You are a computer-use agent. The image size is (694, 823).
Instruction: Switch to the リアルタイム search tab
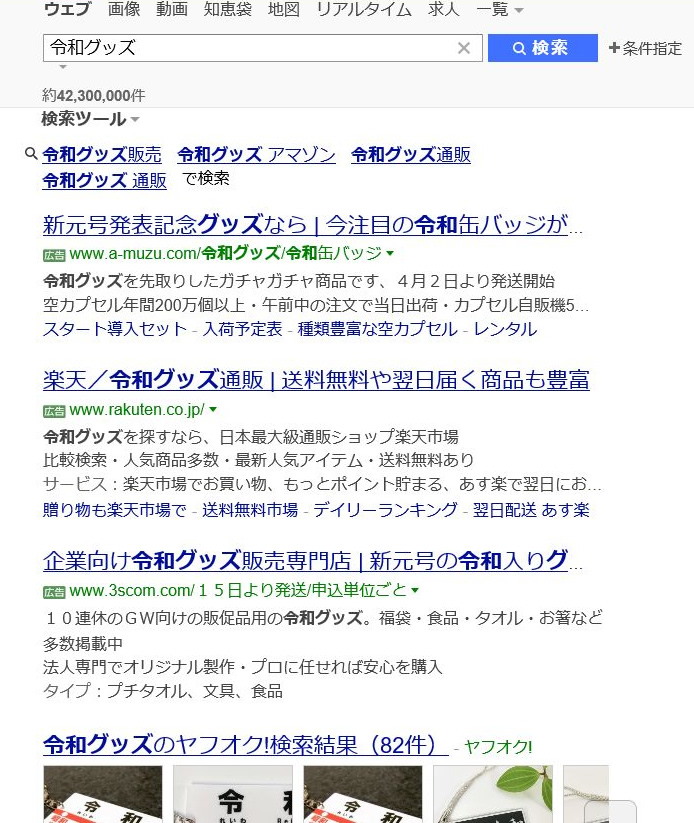tap(363, 10)
